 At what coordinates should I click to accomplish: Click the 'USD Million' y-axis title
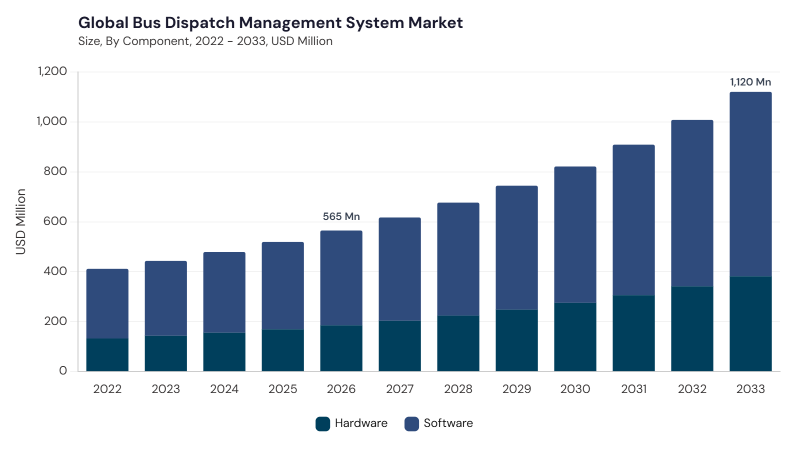point(20,221)
